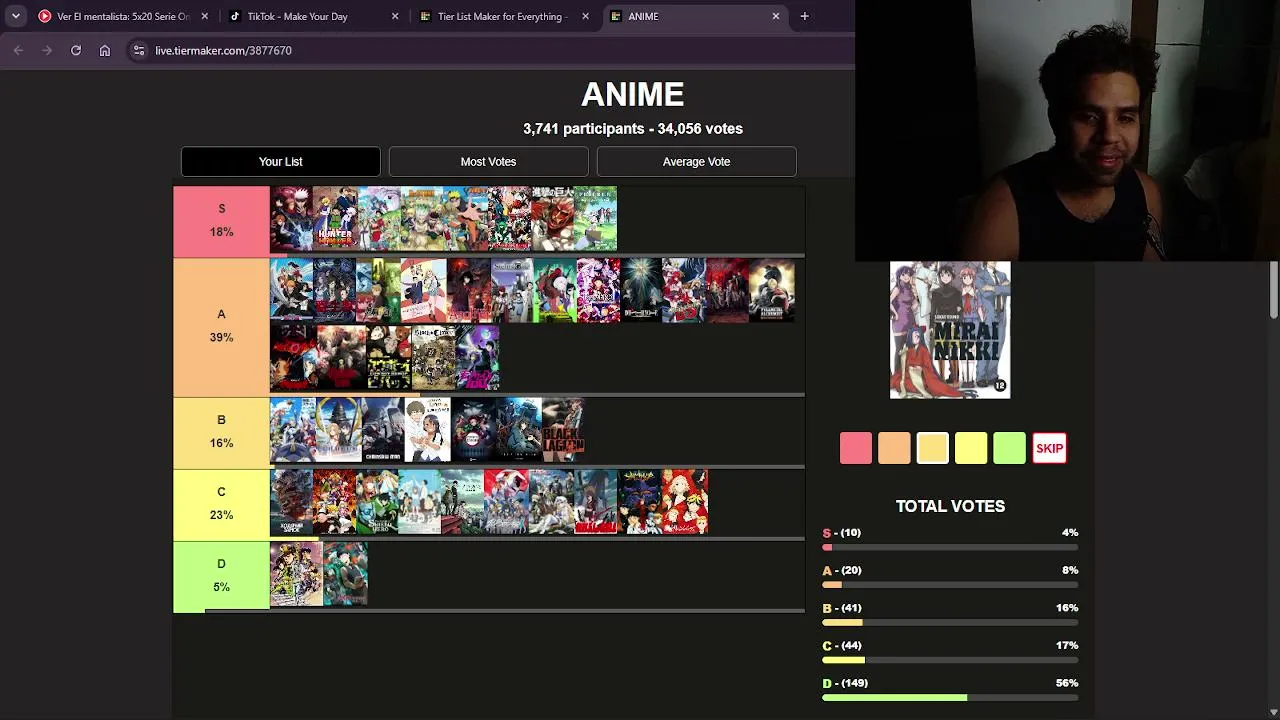Vote B tier with the pale yellow-orange swatch
Viewport: 1280px width, 720px height.
click(933, 448)
